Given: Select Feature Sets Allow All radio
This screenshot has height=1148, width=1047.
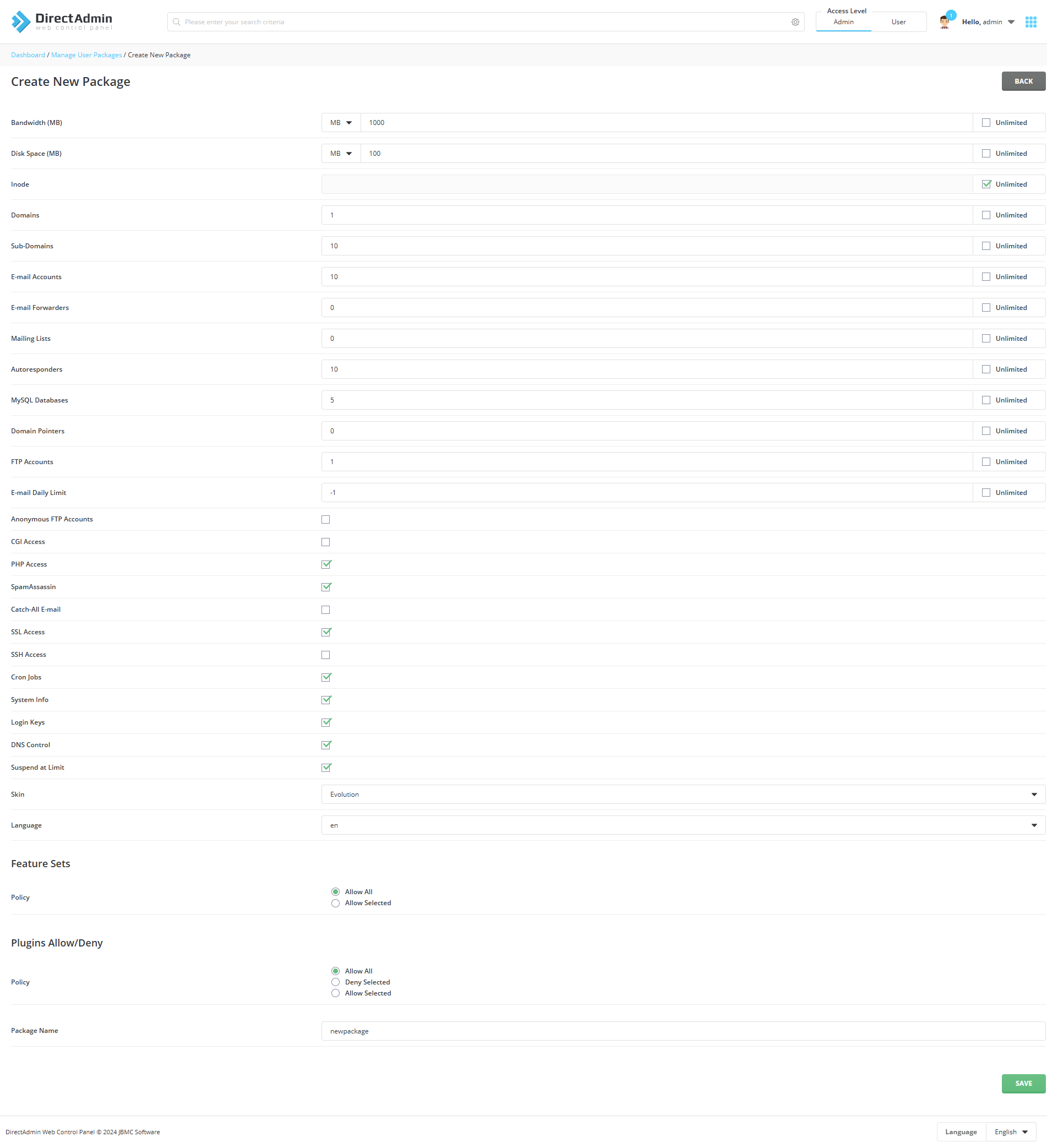Looking at the screenshot, I should [x=335, y=891].
